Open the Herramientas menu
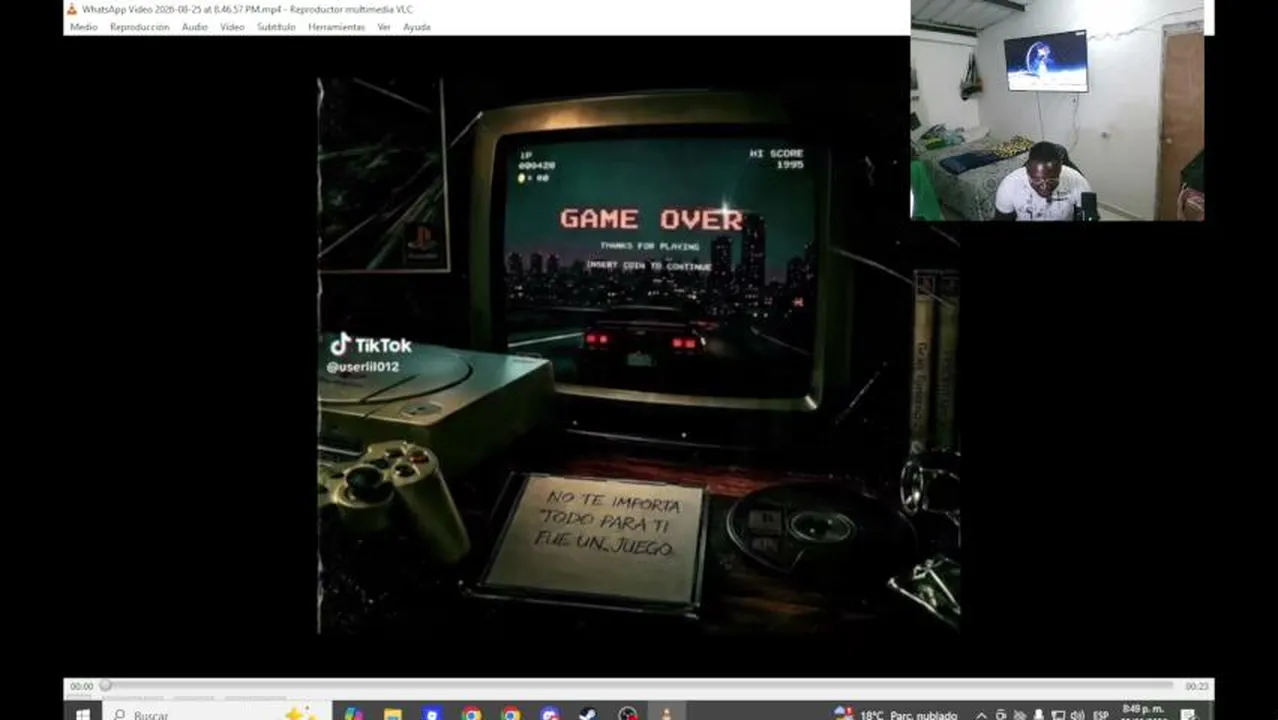 [336, 27]
